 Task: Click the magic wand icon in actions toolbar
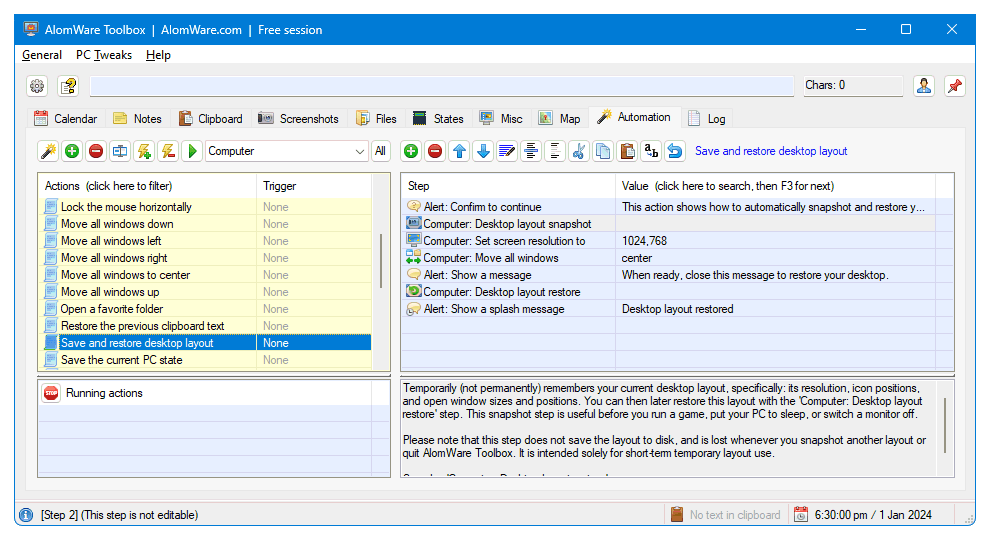[48, 151]
